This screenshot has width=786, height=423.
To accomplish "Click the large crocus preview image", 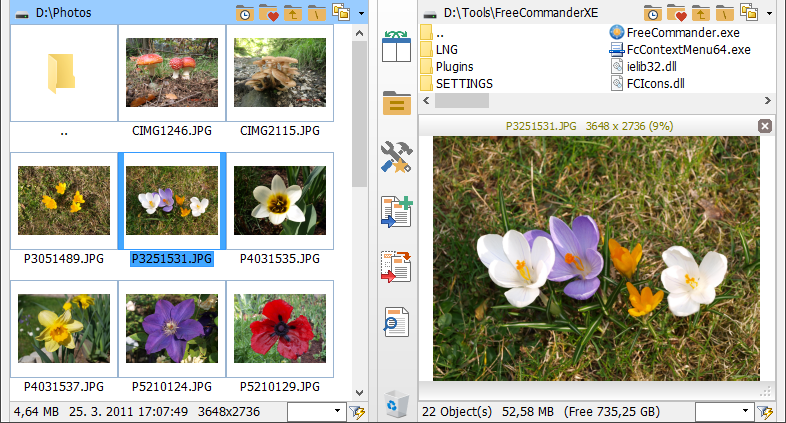I will tap(596, 258).
